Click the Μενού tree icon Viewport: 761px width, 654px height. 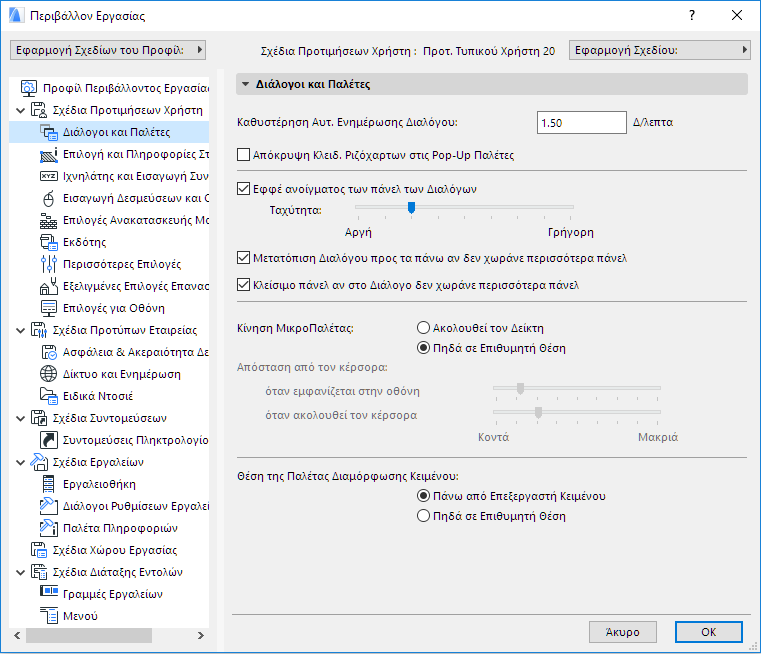coord(49,616)
